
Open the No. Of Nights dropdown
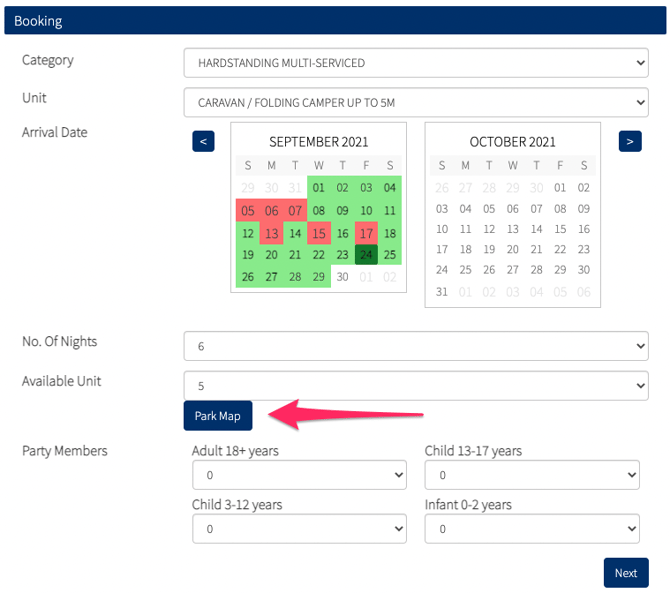(x=416, y=346)
